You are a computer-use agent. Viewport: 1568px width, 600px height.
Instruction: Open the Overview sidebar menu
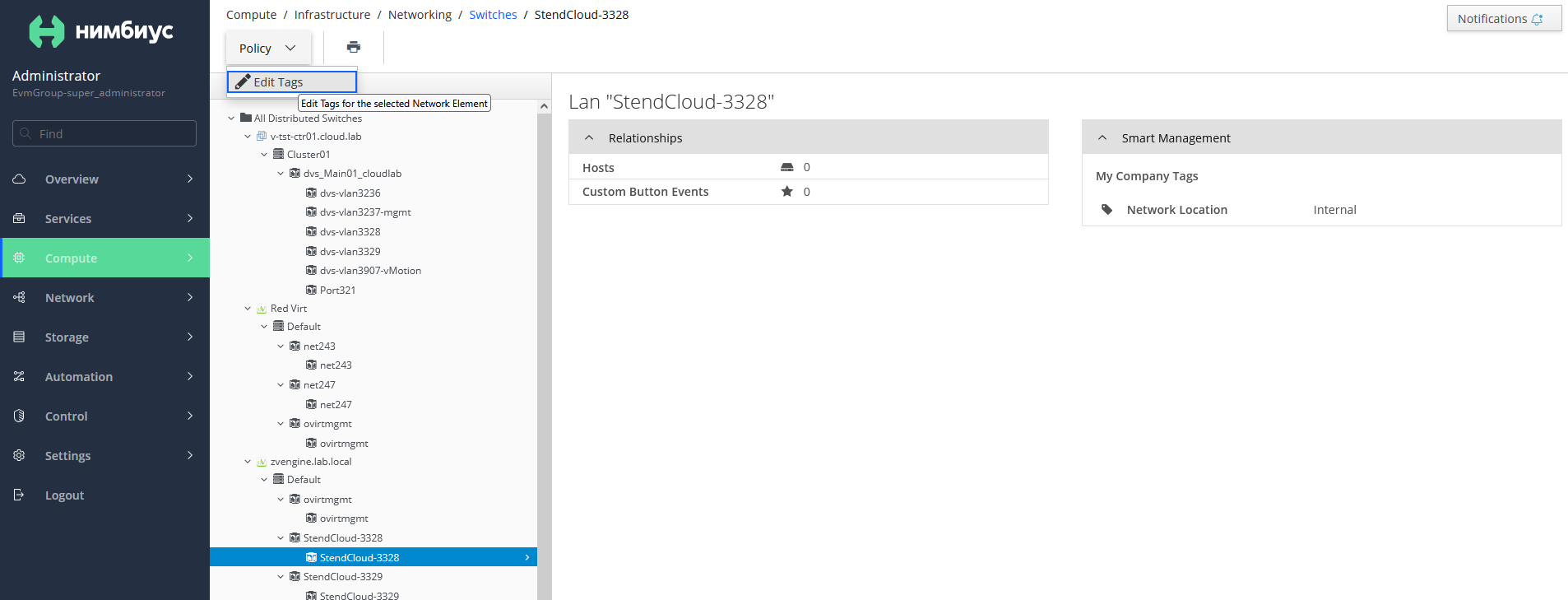[104, 179]
